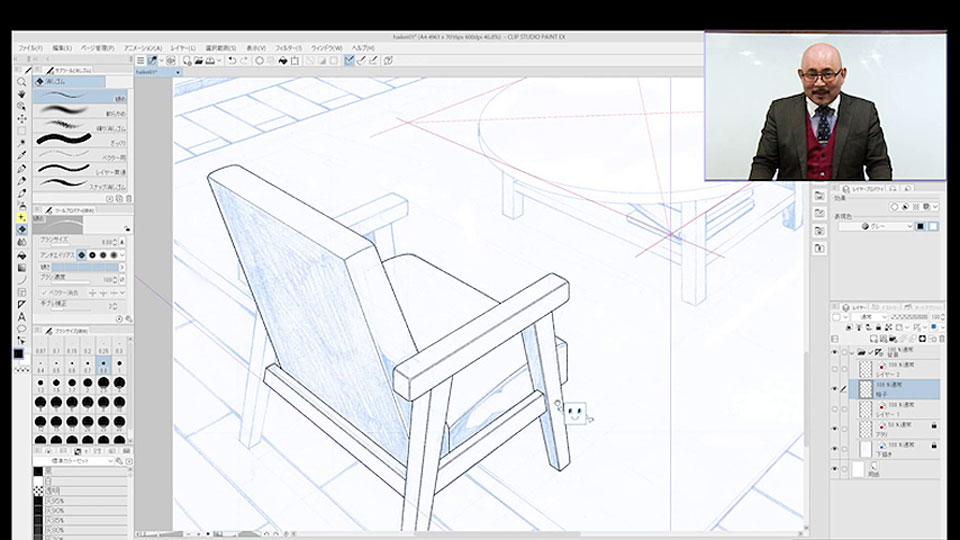960x540 pixels.
Task: Open 表現色 グレー dropdown
Action: click(x=876, y=227)
